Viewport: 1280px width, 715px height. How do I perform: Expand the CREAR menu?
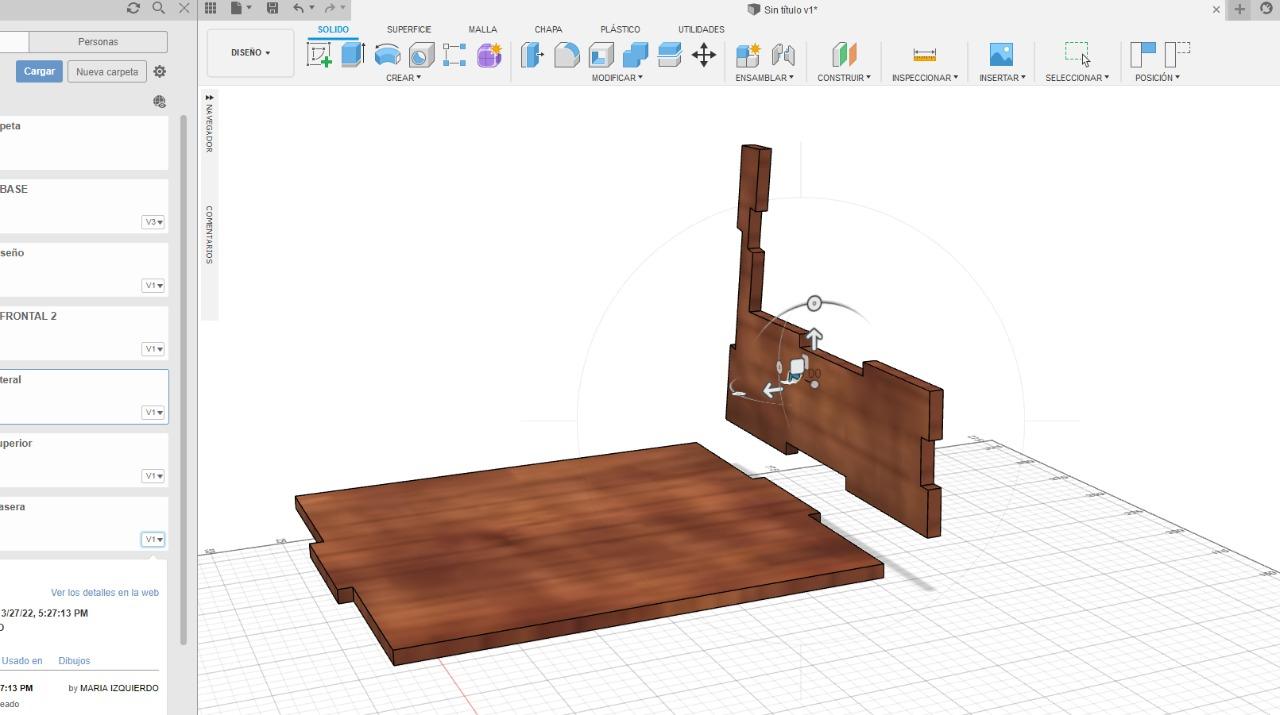(x=403, y=78)
